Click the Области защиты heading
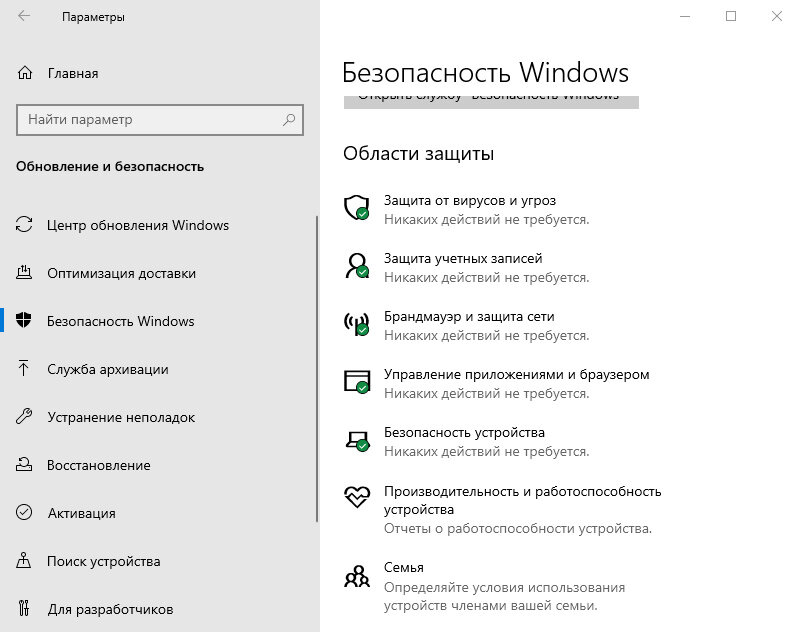Screen dimensions: 800x632 click(418, 153)
